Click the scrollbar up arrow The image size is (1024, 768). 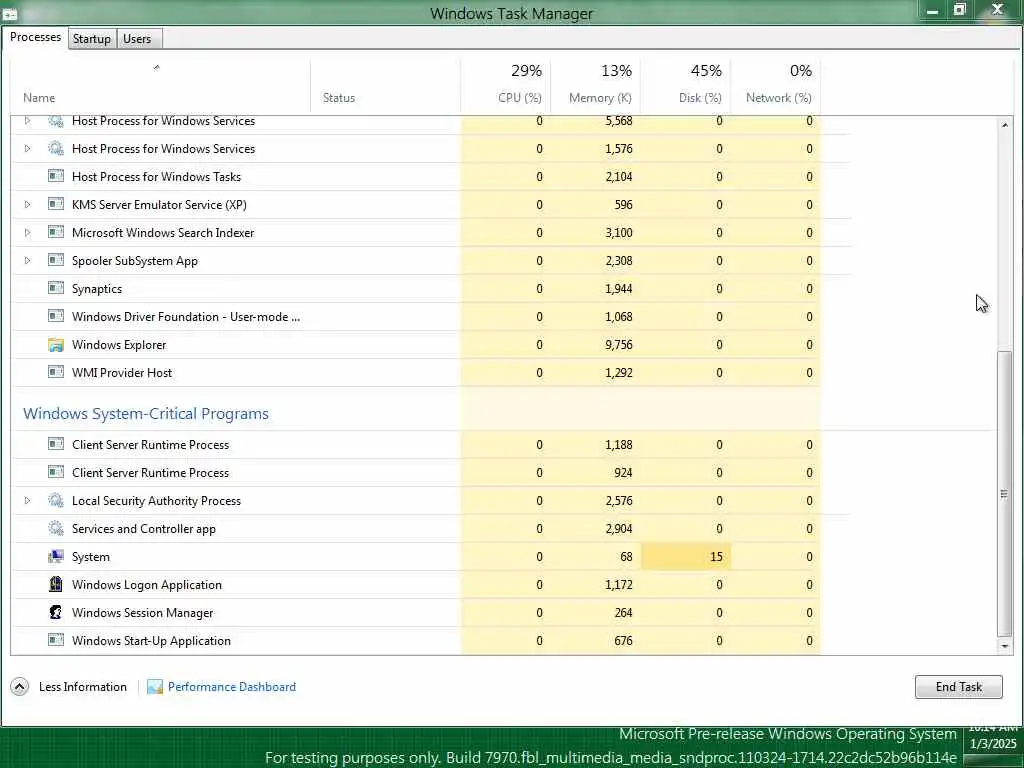pos(1004,125)
